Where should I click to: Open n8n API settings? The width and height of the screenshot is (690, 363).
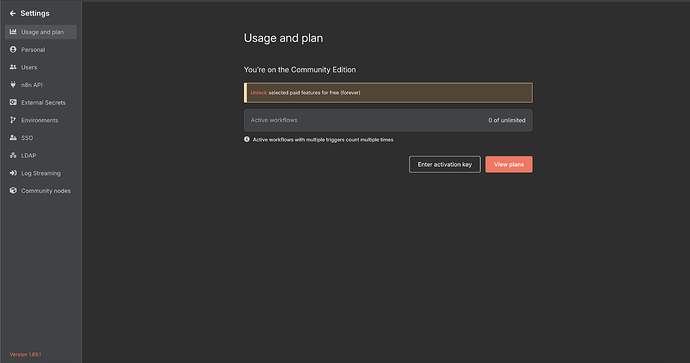(x=40, y=84)
